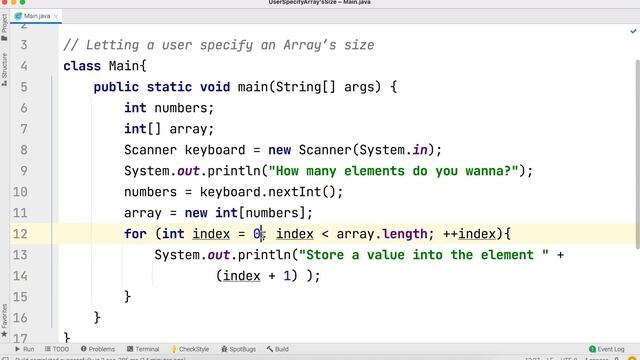This screenshot has width=640, height=360.
Task: Open the CheckStyle tool window
Action: 190,349
